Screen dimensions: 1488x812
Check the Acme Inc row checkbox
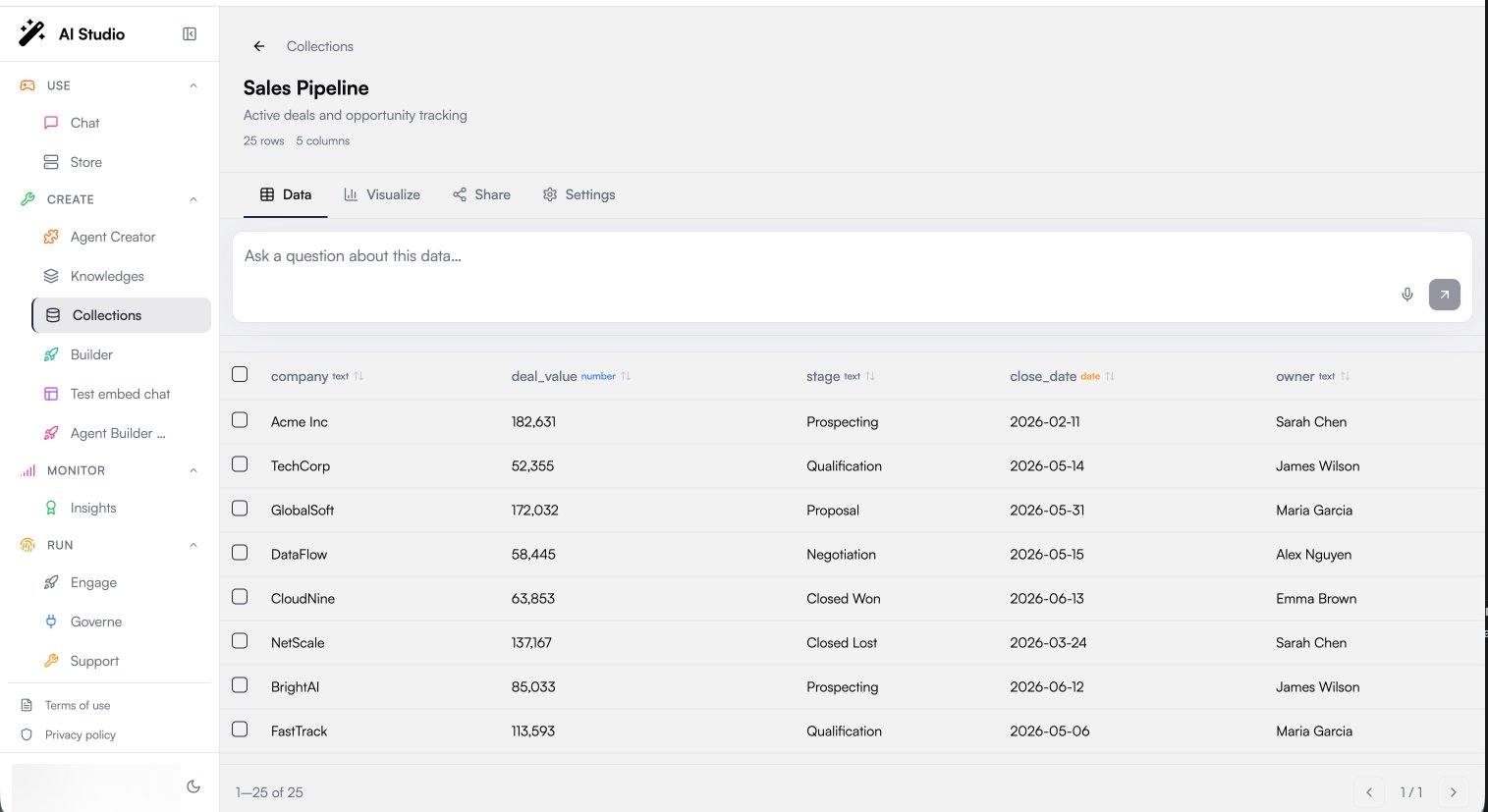(x=240, y=420)
